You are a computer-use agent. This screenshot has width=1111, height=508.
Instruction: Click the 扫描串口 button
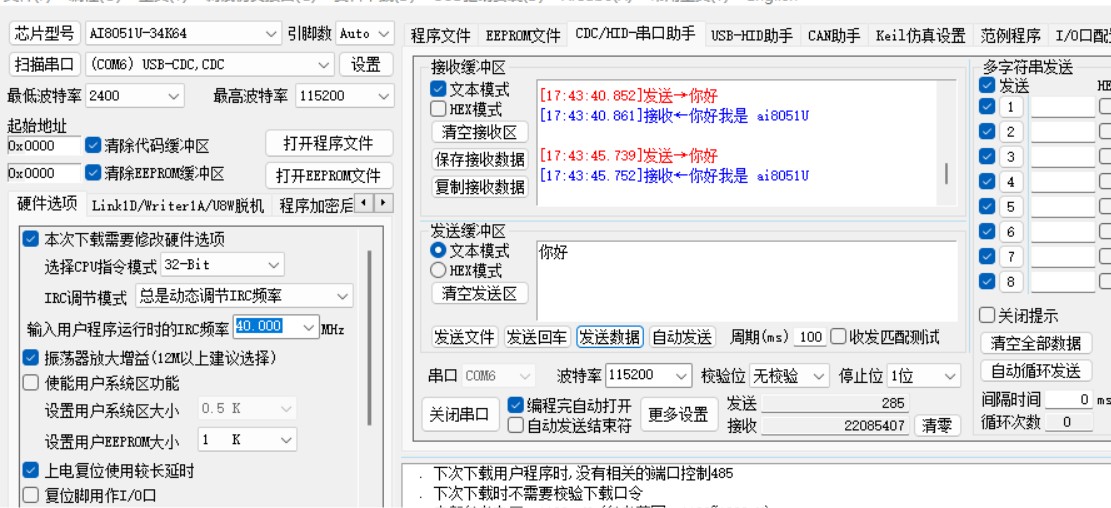[x=45, y=64]
